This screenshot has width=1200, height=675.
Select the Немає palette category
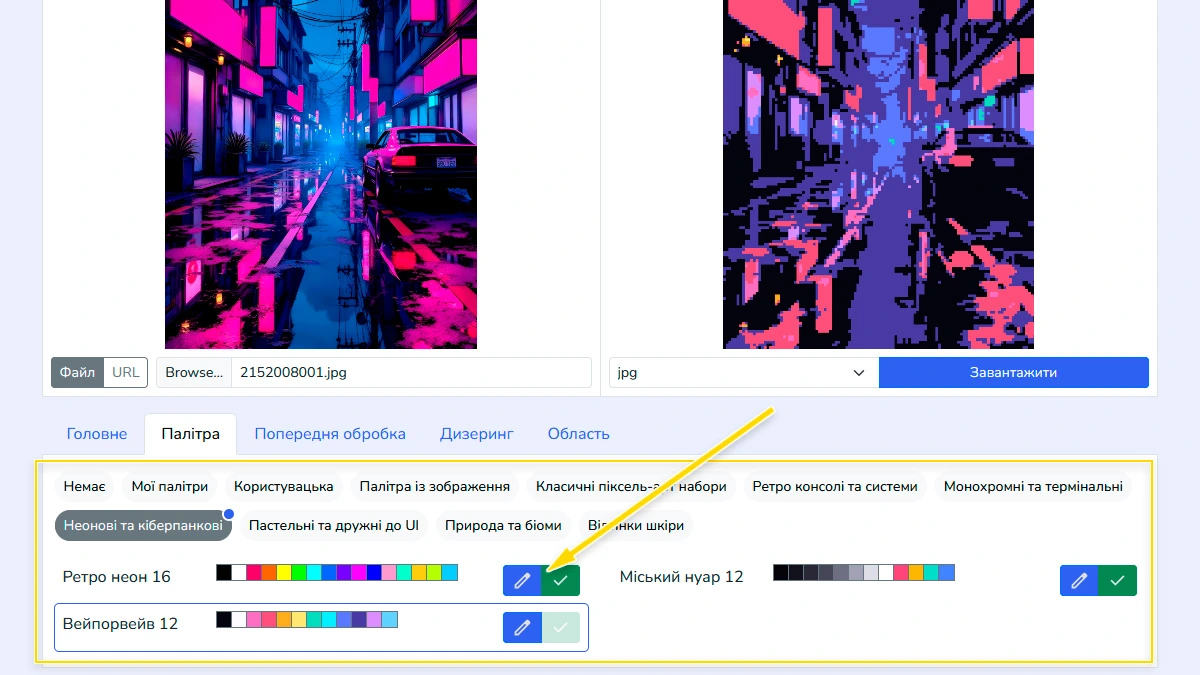(84, 487)
